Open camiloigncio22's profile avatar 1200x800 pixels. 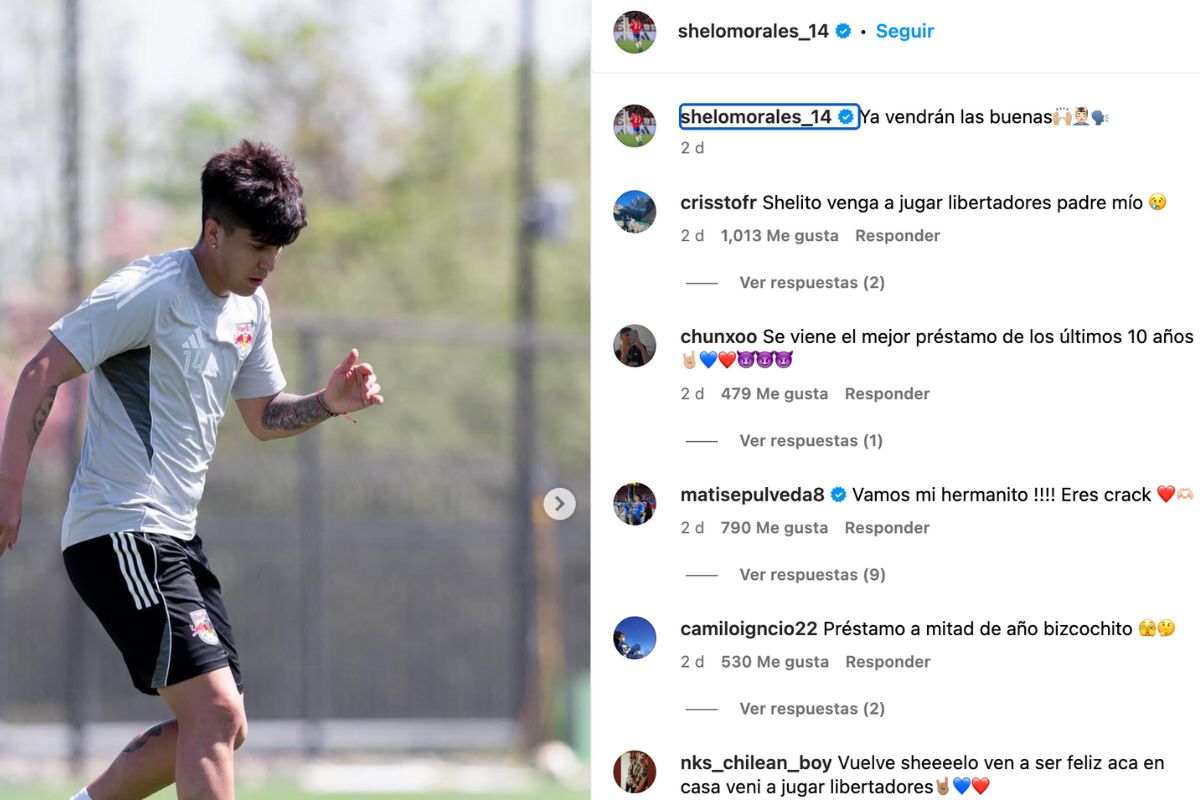[634, 637]
